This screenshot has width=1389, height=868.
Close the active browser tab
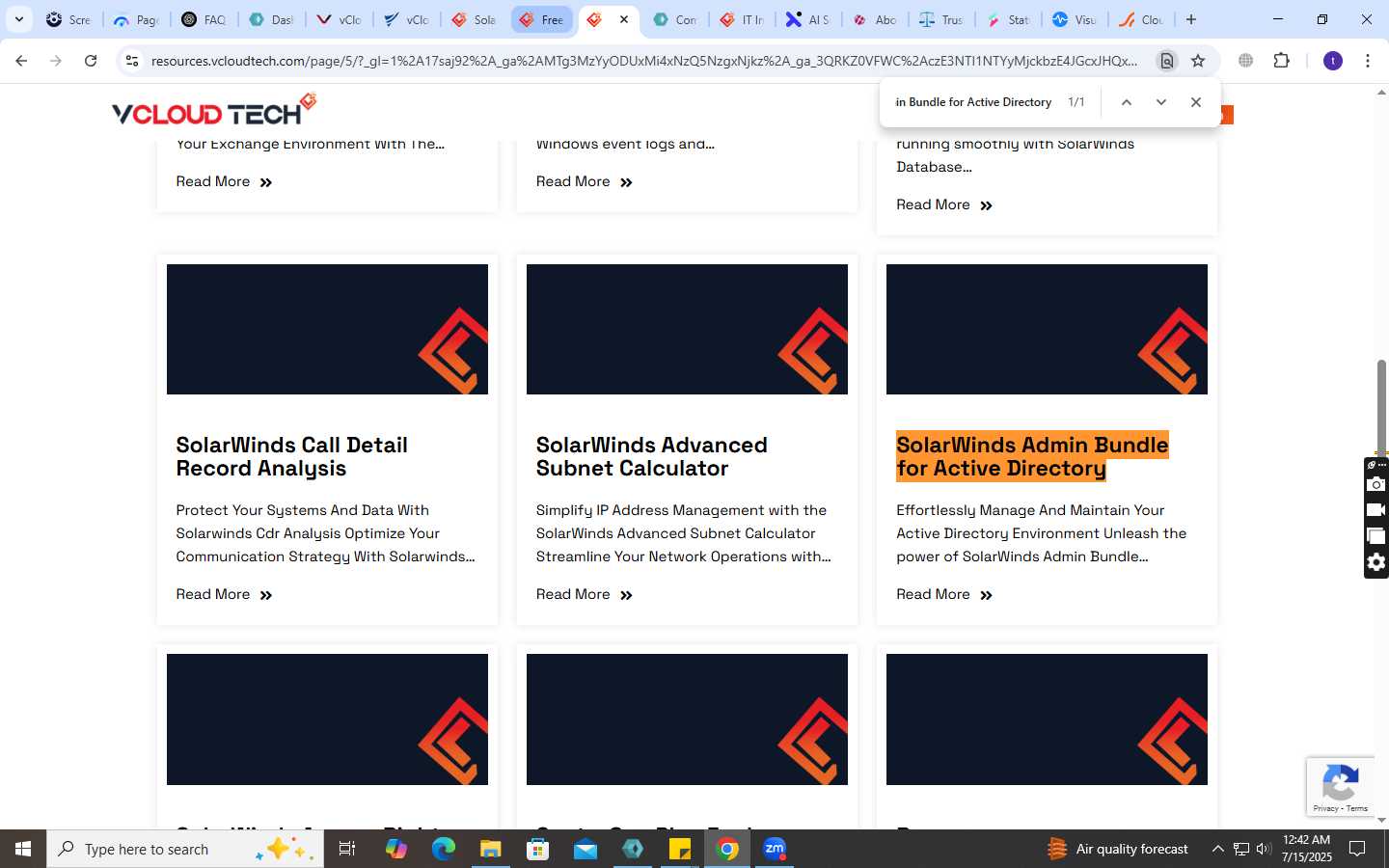click(624, 19)
